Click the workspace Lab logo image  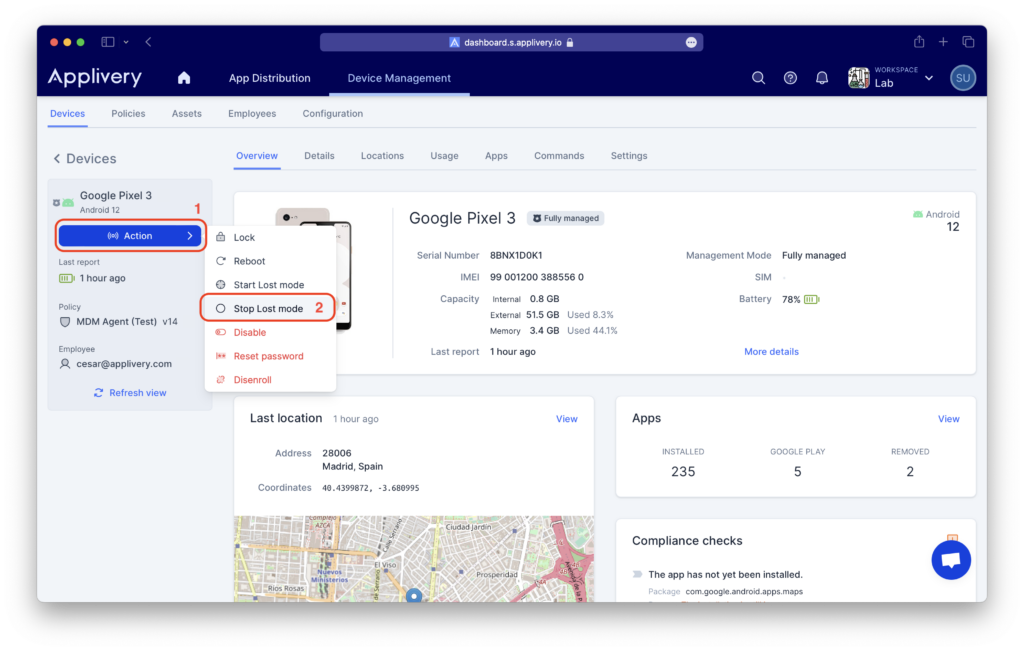pyautogui.click(x=858, y=78)
